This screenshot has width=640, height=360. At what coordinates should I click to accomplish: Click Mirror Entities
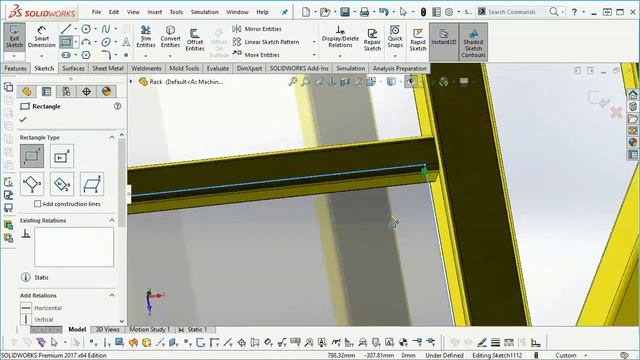click(257, 29)
